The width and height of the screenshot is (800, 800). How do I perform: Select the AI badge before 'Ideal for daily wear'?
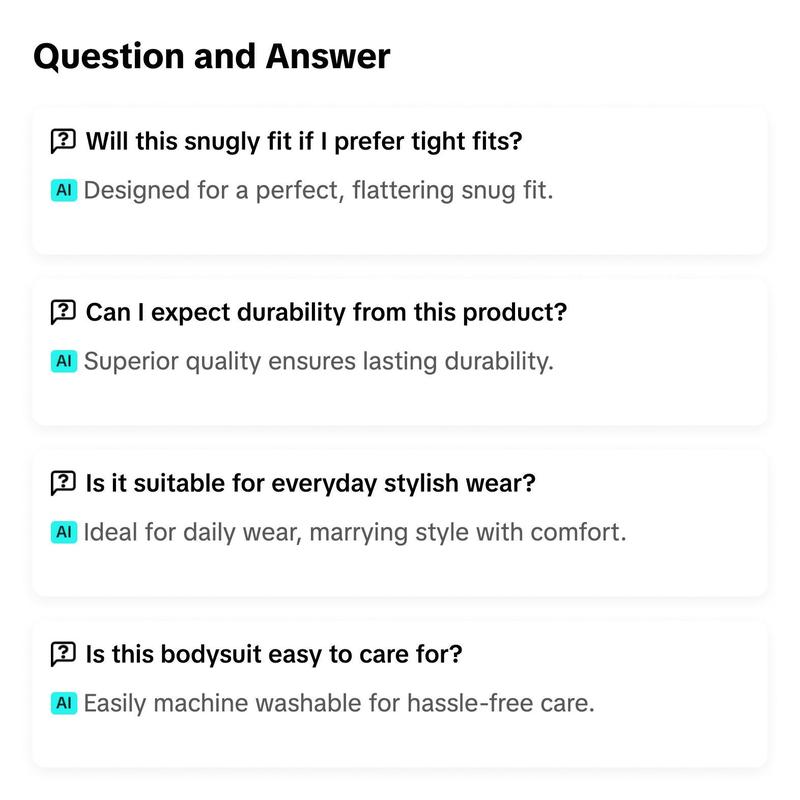(x=64, y=532)
